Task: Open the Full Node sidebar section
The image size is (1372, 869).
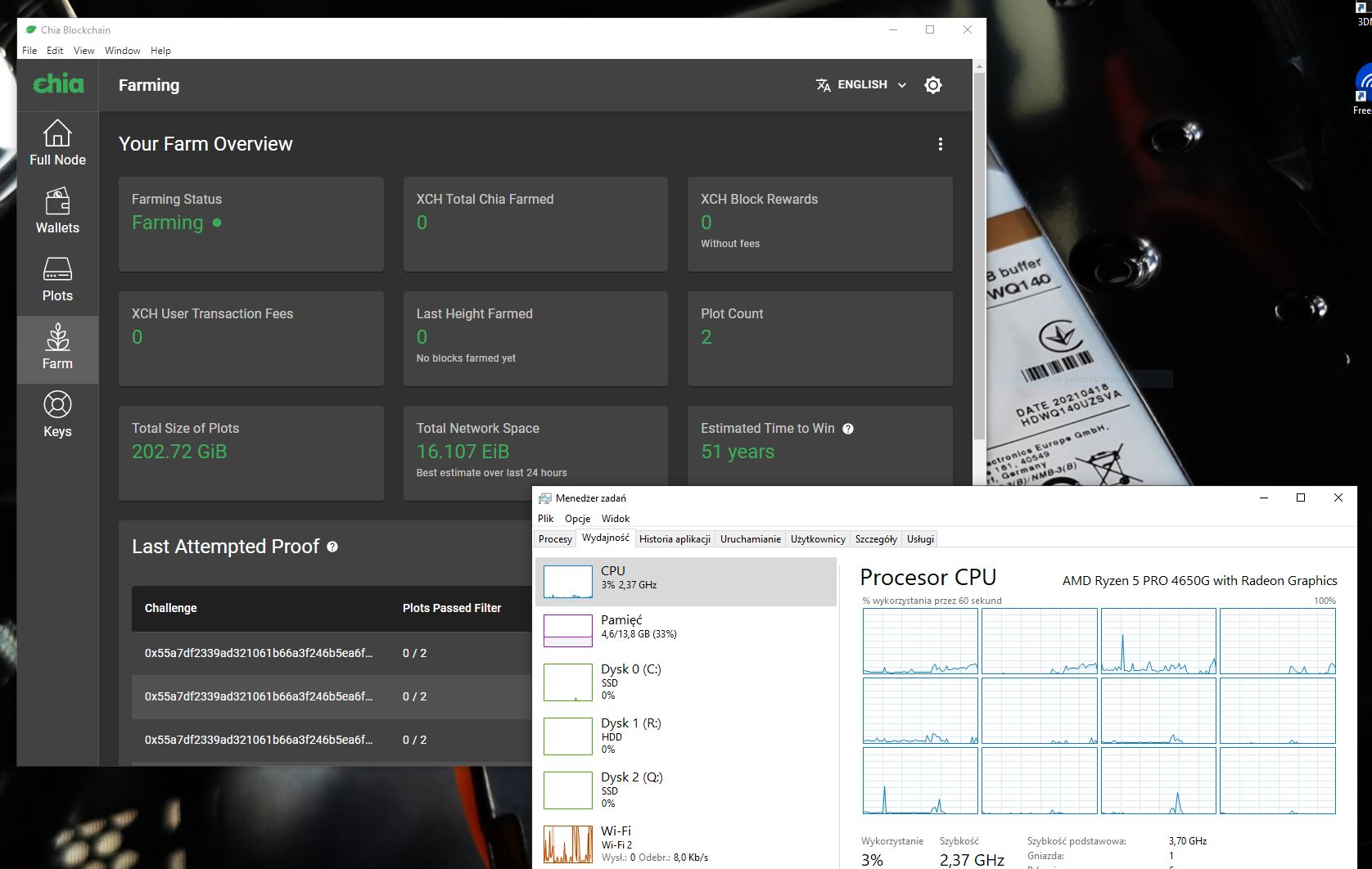Action: tap(57, 143)
